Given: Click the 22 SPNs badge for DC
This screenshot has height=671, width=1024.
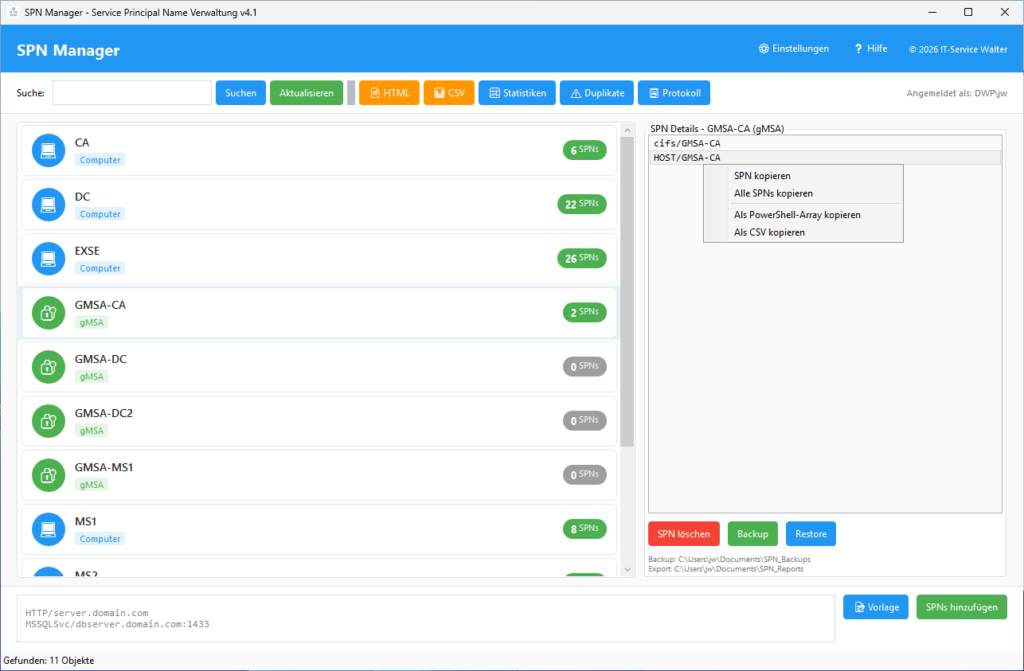Looking at the screenshot, I should coord(581,204).
